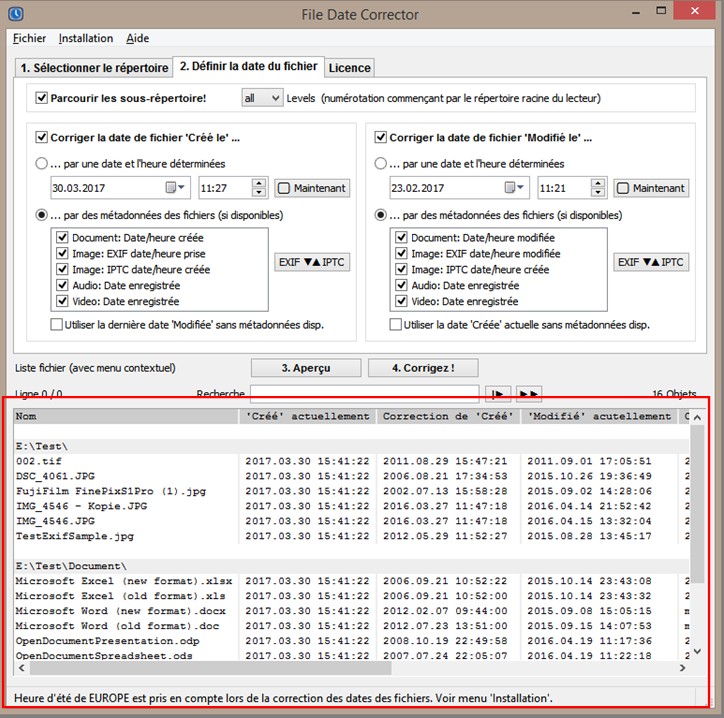Open the 'all' Levels dropdown
This screenshot has width=724, height=718.
click(261, 98)
